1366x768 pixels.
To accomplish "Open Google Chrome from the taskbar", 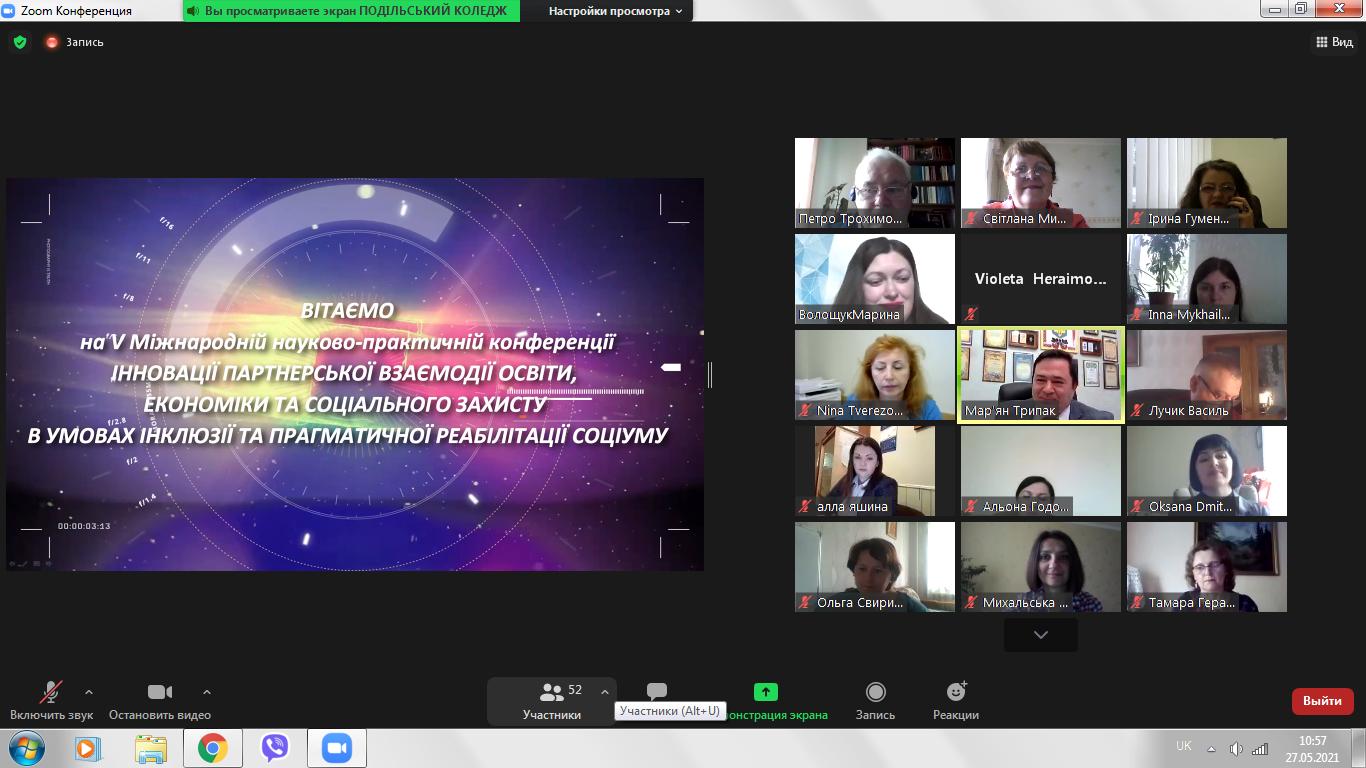I will coord(212,748).
